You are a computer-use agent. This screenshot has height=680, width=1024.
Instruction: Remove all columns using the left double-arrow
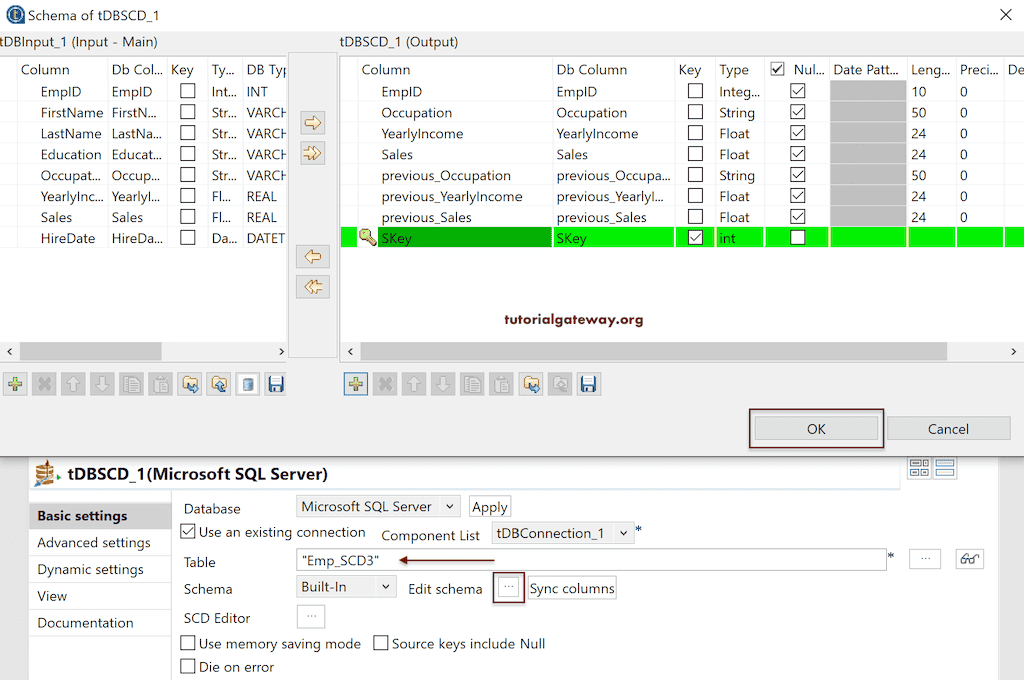pyautogui.click(x=314, y=285)
